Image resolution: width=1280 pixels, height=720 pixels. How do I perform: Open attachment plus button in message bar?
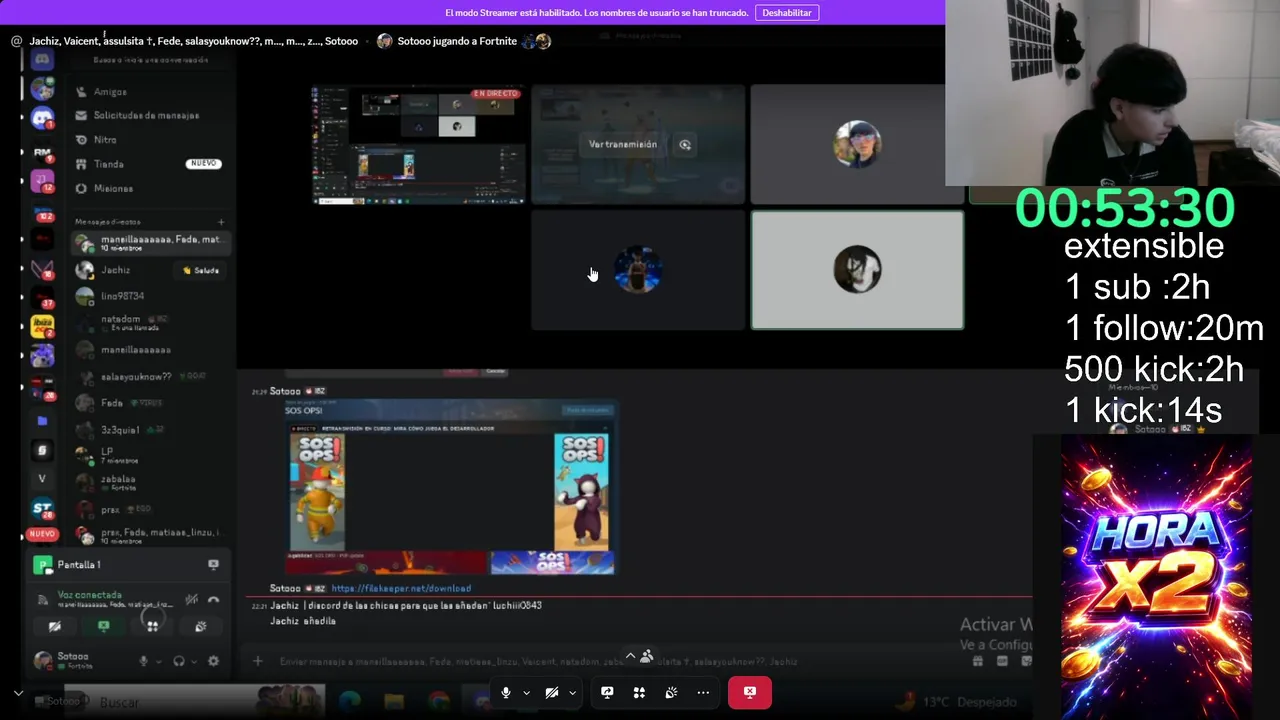tap(257, 661)
